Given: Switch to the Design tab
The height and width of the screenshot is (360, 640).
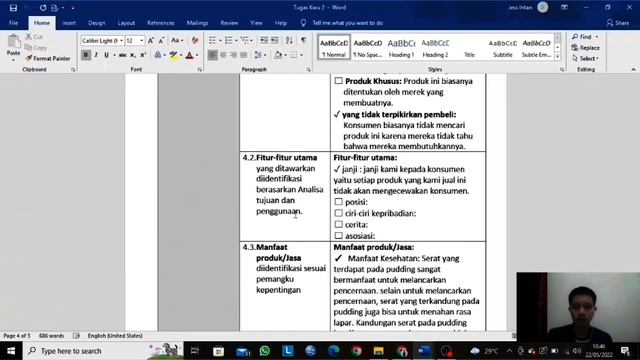Looking at the screenshot, I should pyautogui.click(x=97, y=23).
